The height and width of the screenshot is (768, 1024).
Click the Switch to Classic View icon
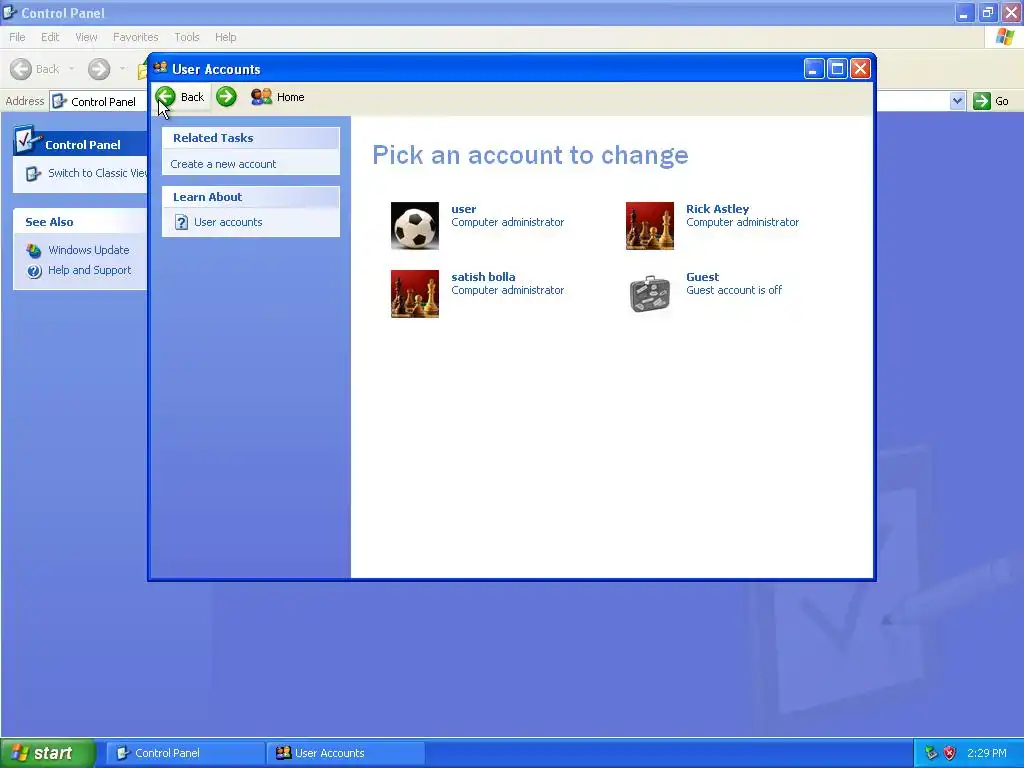pos(33,174)
